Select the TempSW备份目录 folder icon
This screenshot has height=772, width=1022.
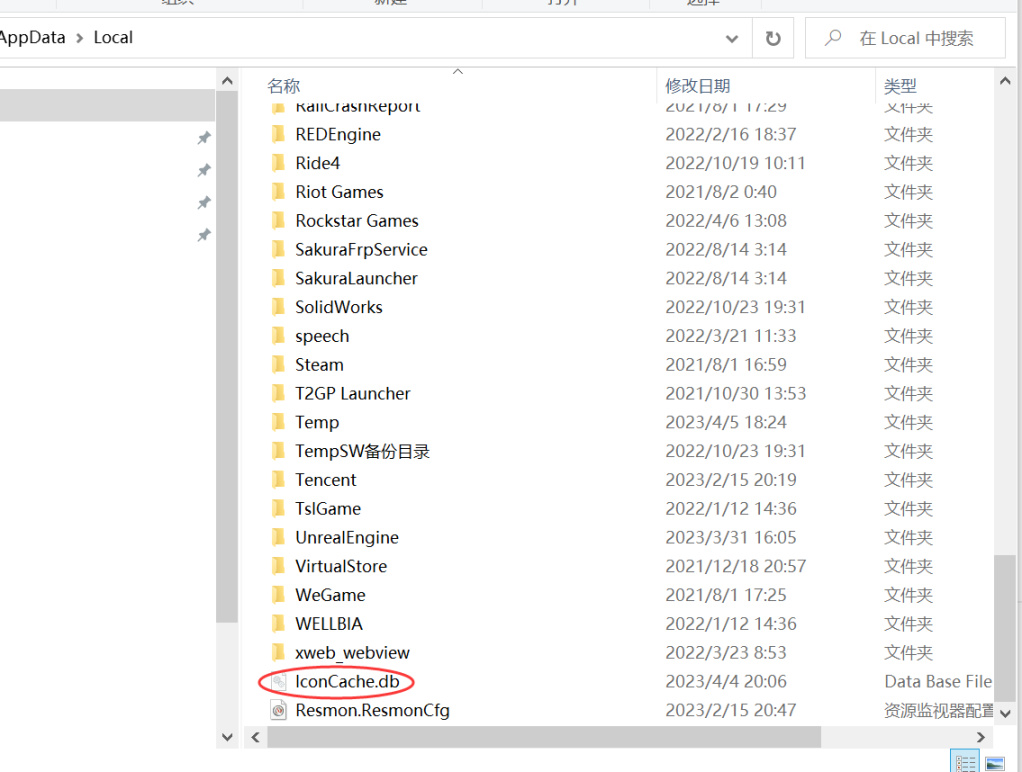coord(278,451)
